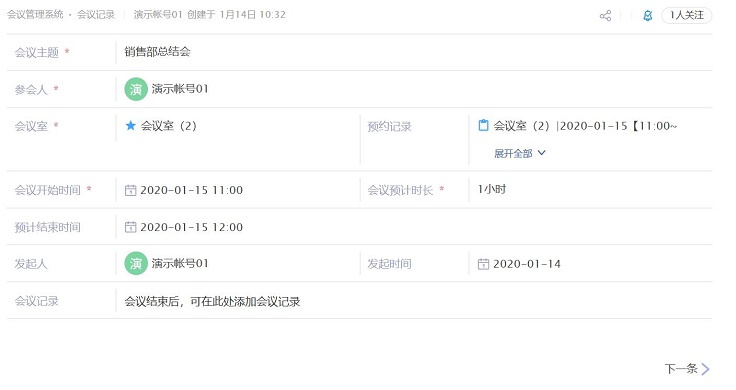Toggle the notification bell icon
The width and height of the screenshot is (736, 390).
tap(648, 15)
